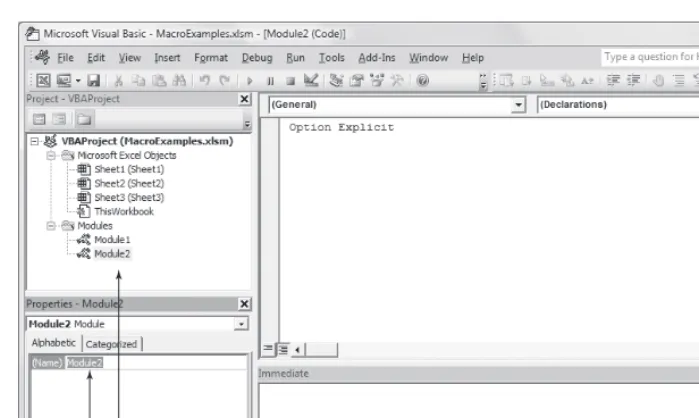Screen dimensions: 699x418
Task: Select Sheet2 (Sheet2) in project tree
Action: click(129, 184)
